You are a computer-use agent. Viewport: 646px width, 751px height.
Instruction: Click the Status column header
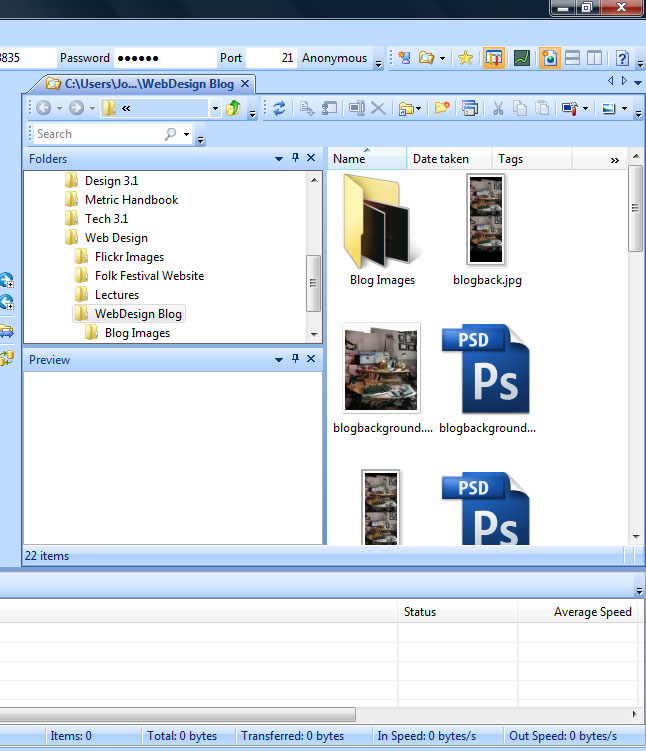[x=457, y=612]
